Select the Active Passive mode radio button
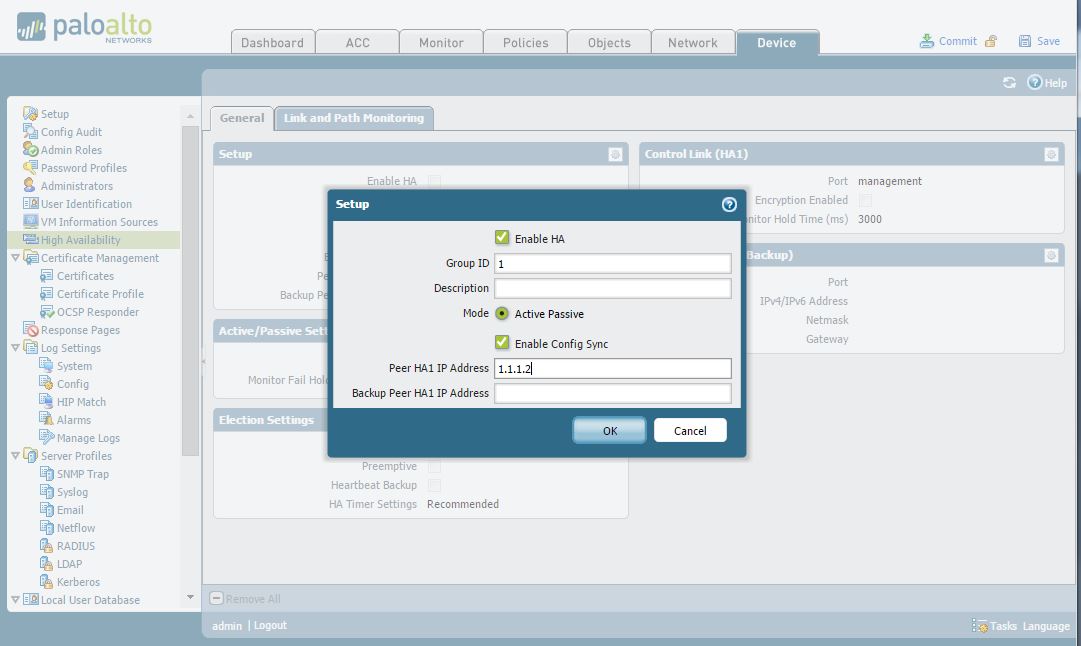Image resolution: width=1081 pixels, height=646 pixels. tap(502, 313)
